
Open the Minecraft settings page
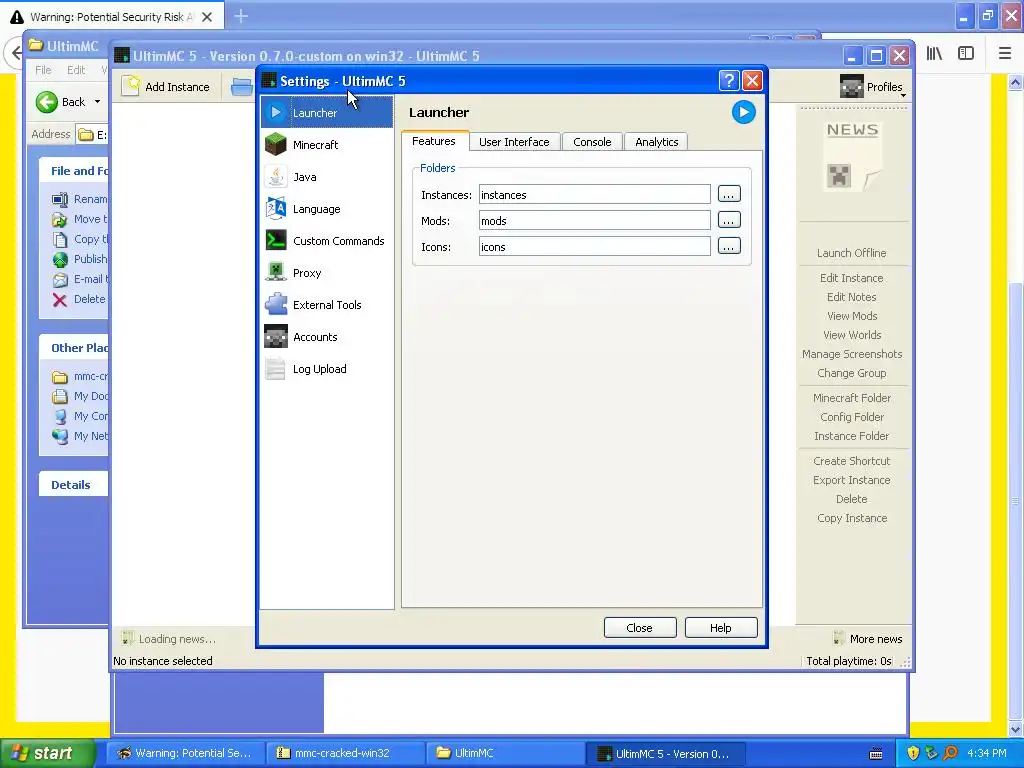327,144
